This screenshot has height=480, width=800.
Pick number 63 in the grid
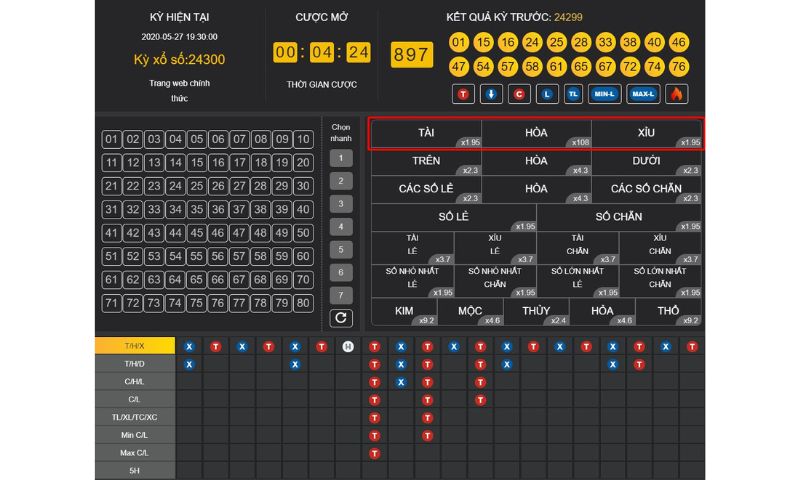(154, 280)
